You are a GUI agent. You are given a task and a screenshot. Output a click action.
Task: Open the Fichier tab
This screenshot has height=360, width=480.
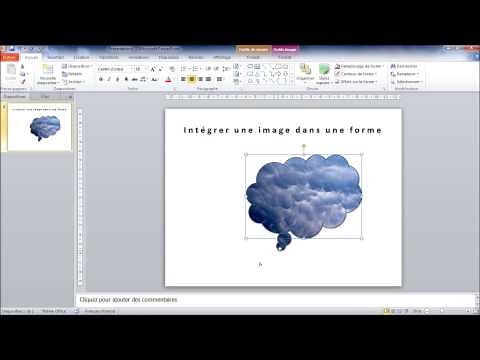pos(9,57)
